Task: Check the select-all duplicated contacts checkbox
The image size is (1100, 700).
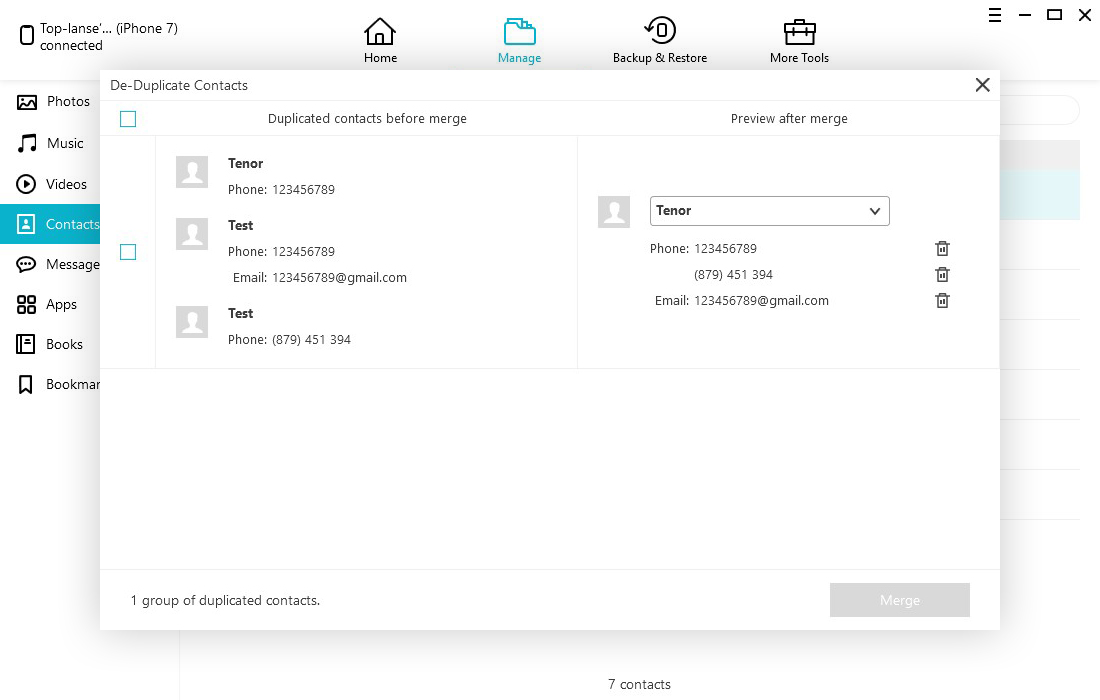Action: pyautogui.click(x=128, y=119)
